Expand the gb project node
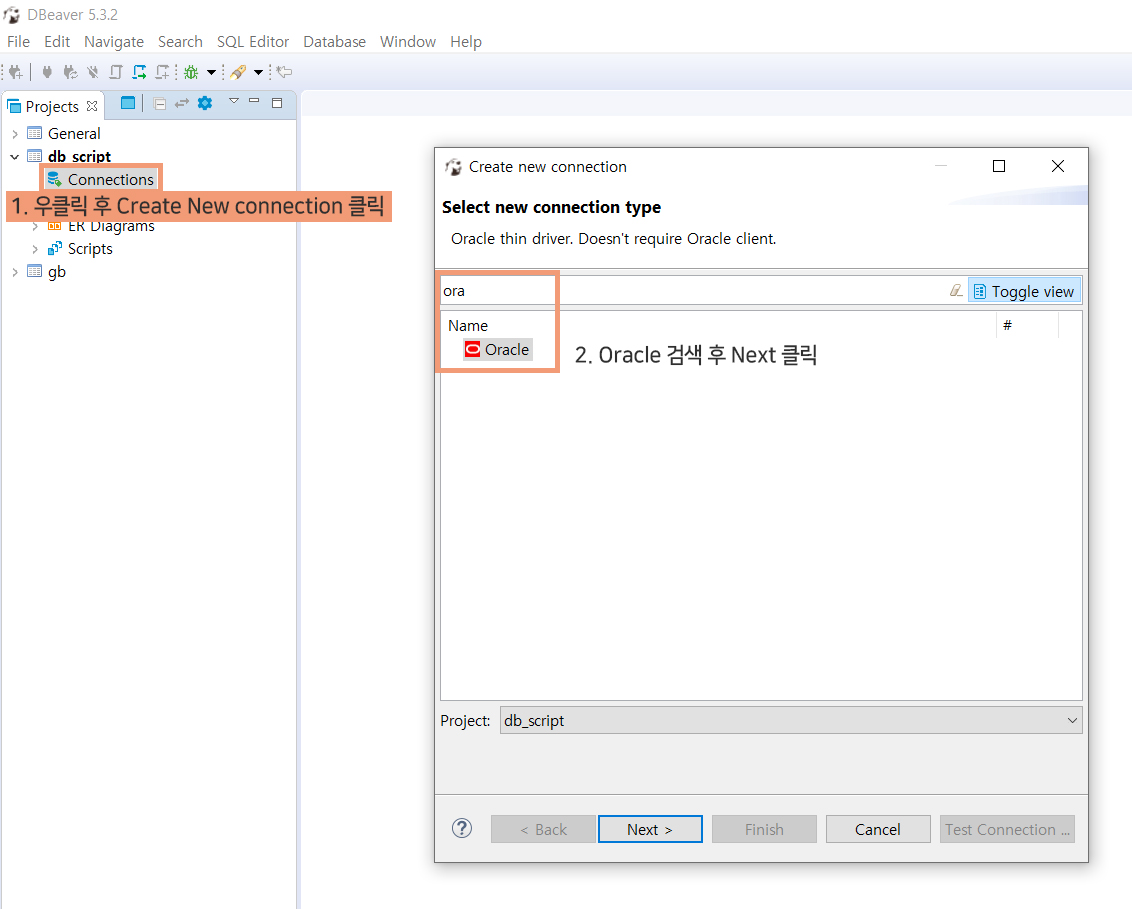 point(14,272)
